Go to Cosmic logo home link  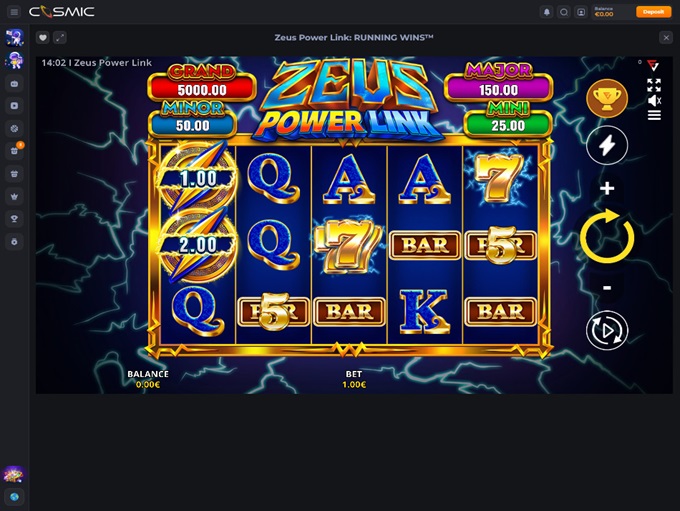point(62,12)
